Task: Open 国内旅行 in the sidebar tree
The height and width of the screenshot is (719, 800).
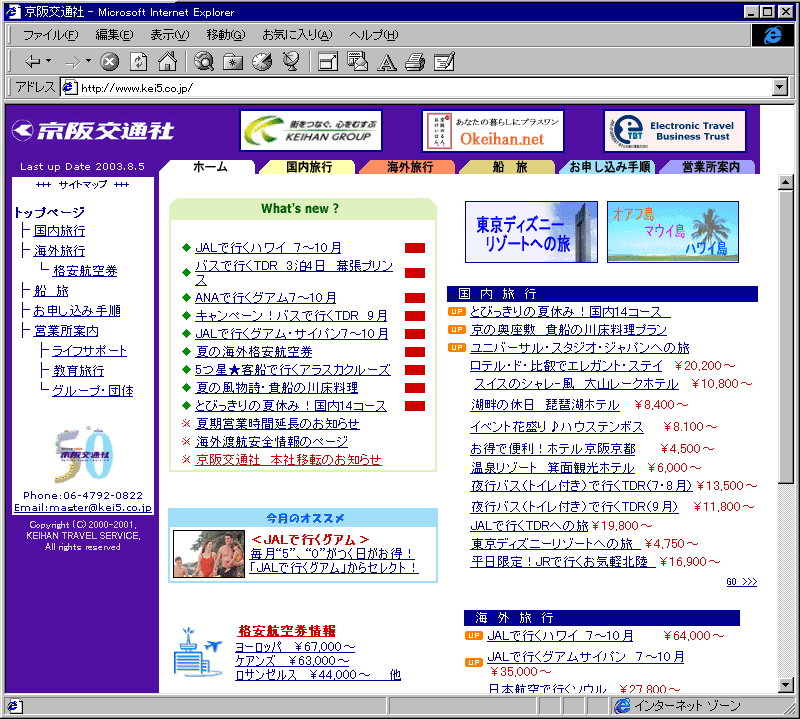Action: click(x=59, y=231)
